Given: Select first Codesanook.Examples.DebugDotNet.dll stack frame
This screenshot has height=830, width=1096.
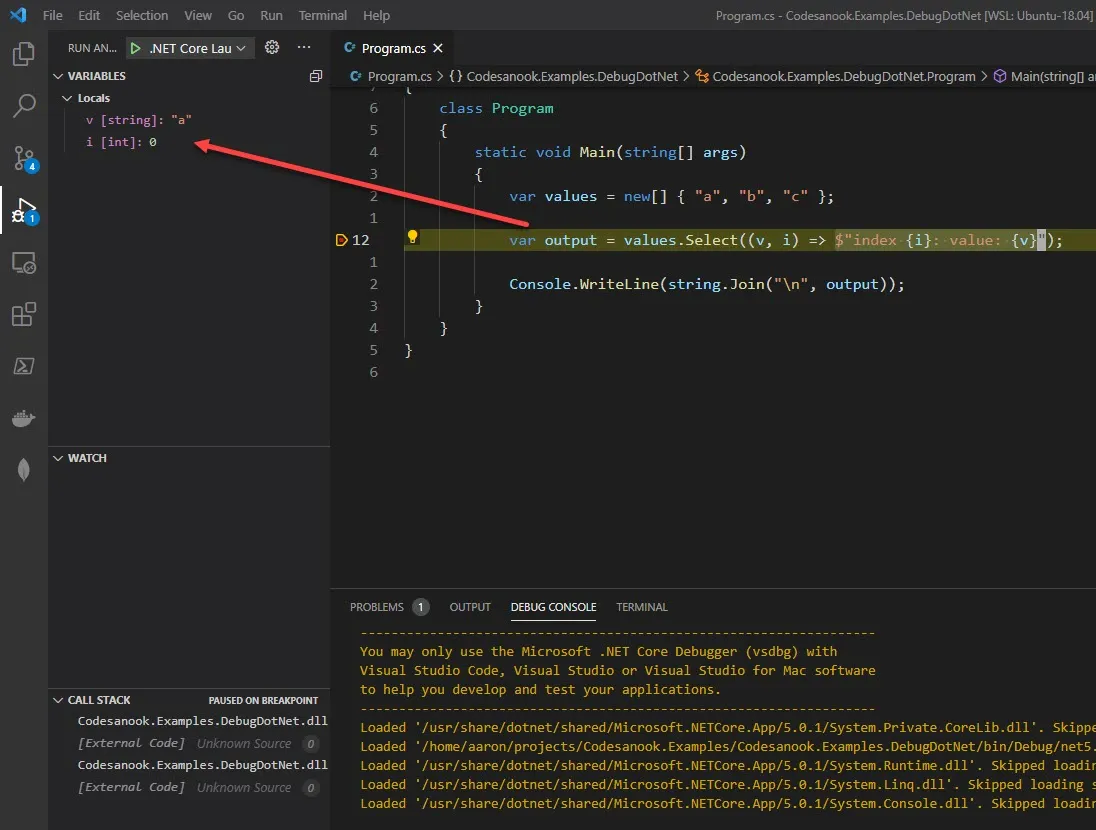Looking at the screenshot, I should (x=202, y=721).
